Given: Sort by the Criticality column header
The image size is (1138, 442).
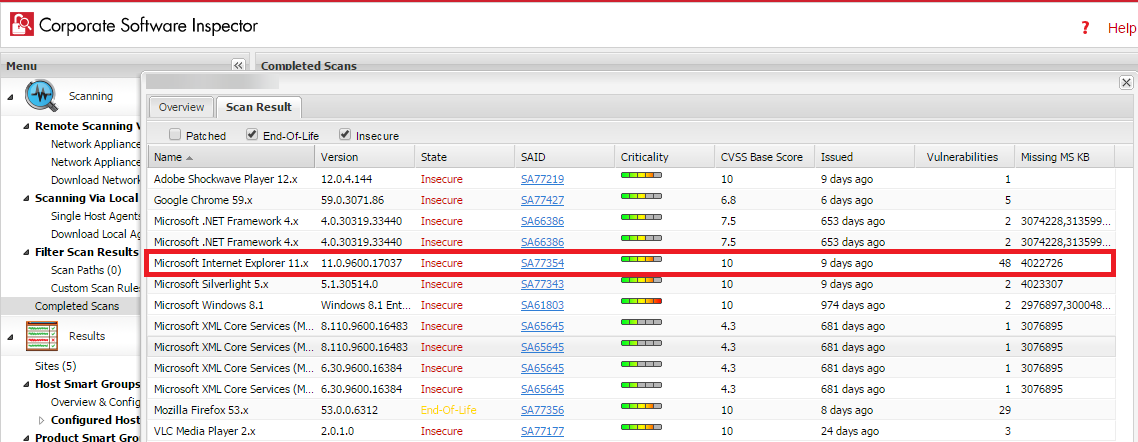Looking at the screenshot, I should [665, 157].
